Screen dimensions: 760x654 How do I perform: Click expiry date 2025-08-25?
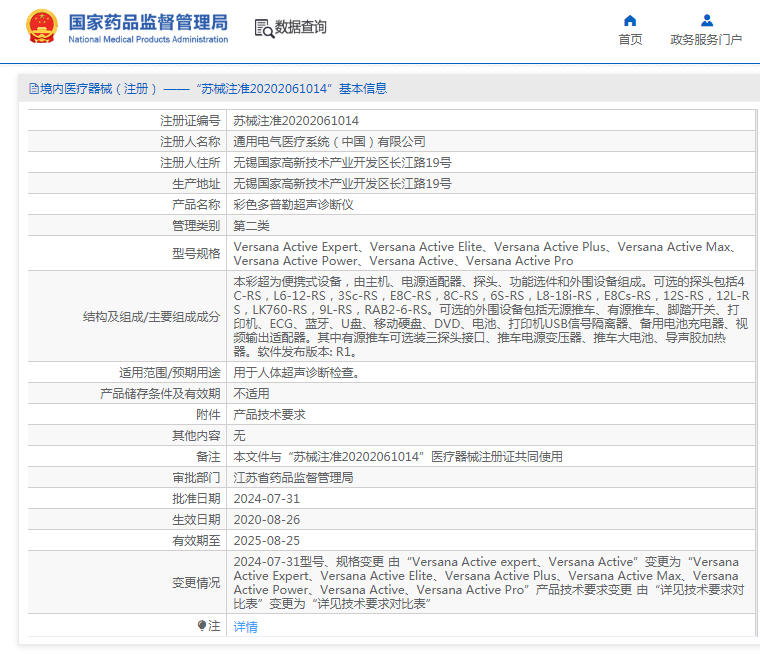point(267,541)
